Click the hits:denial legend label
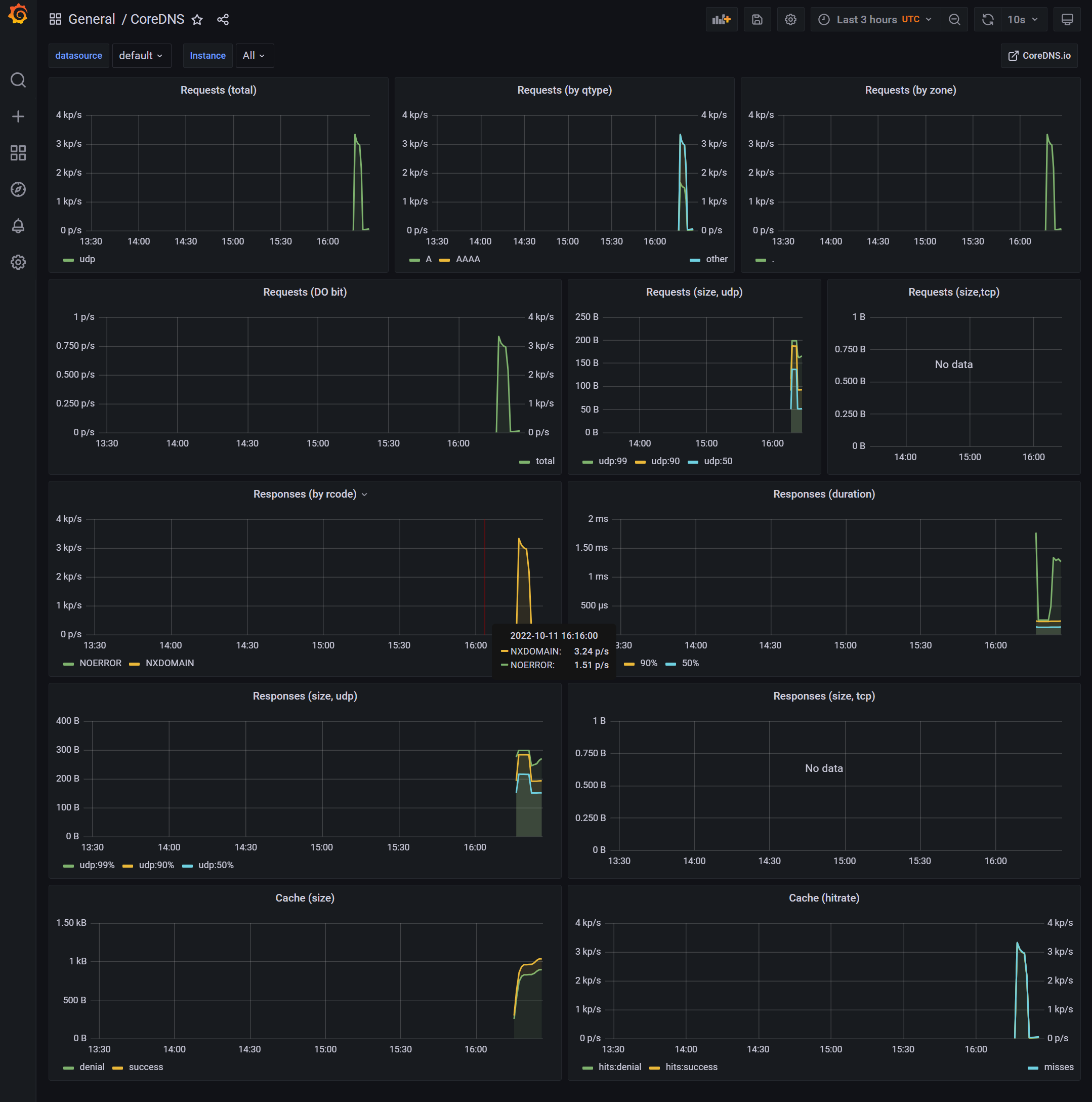Screen dimensions: 1092x1102 pyautogui.click(x=620, y=1067)
